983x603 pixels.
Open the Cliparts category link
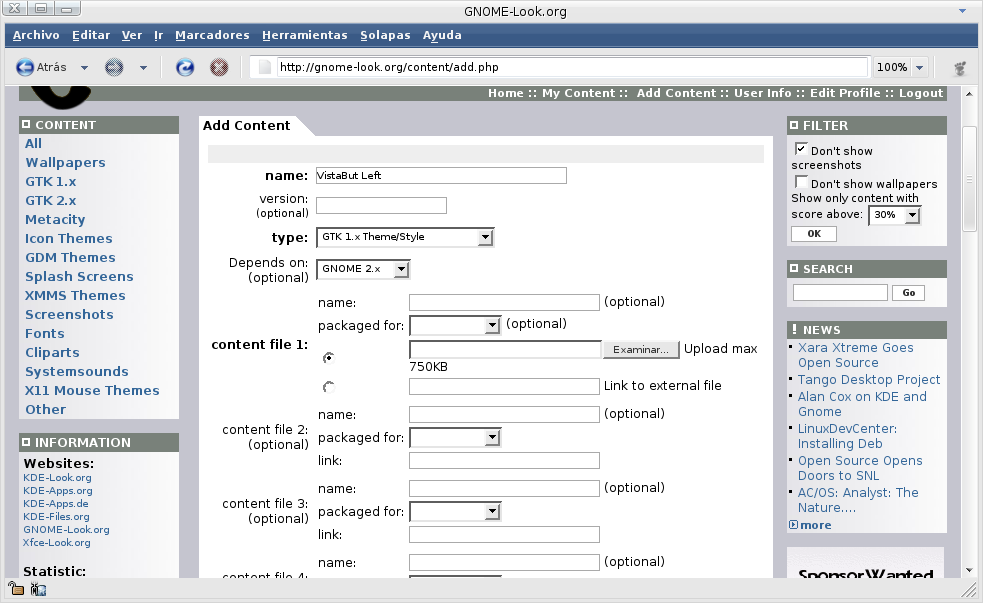tap(52, 352)
